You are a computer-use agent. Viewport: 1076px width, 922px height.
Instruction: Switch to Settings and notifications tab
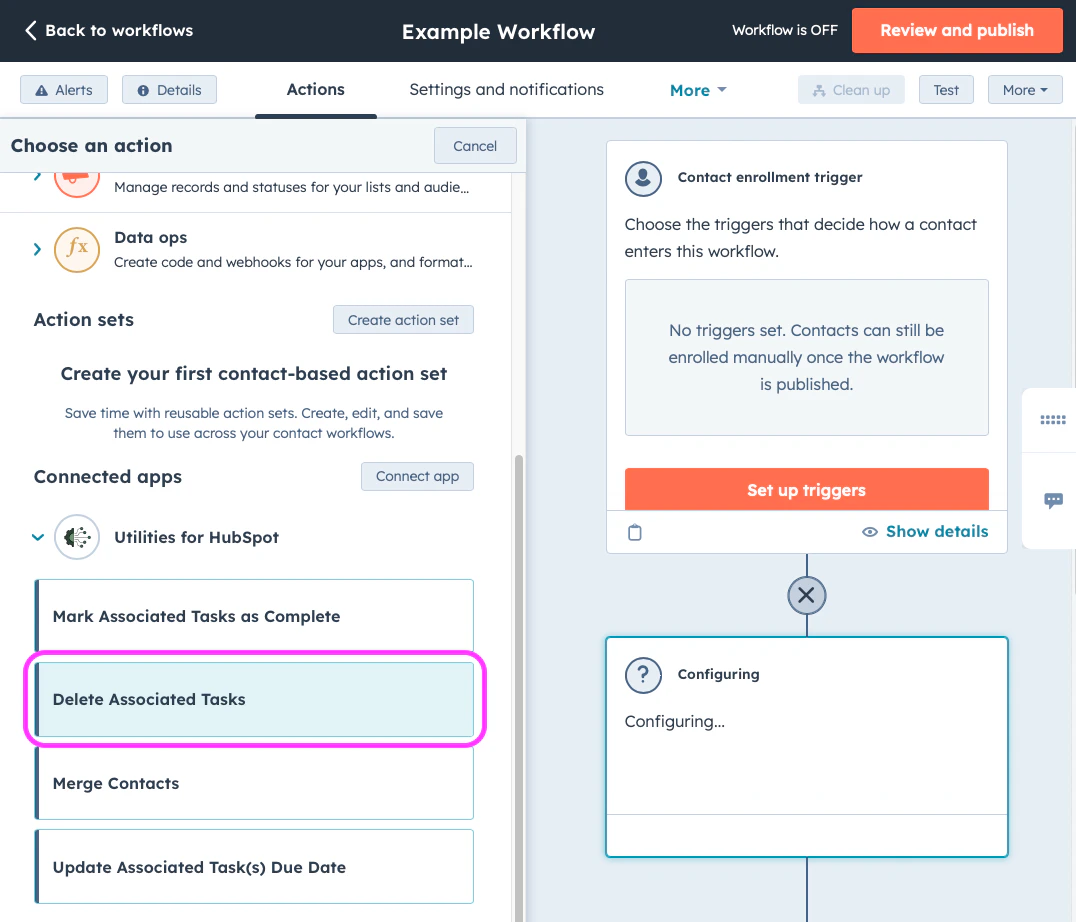coord(506,90)
